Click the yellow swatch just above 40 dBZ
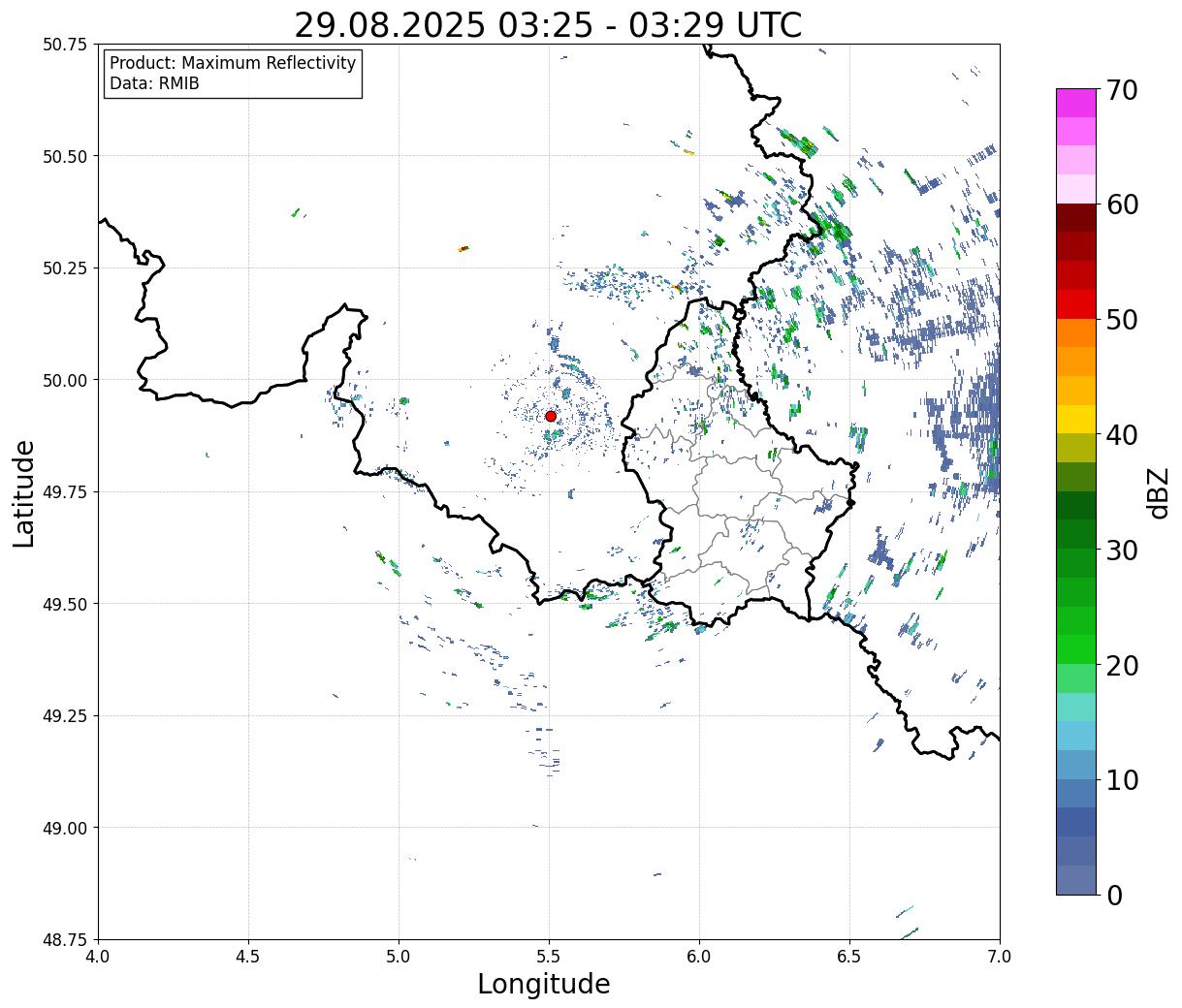 point(1076,419)
